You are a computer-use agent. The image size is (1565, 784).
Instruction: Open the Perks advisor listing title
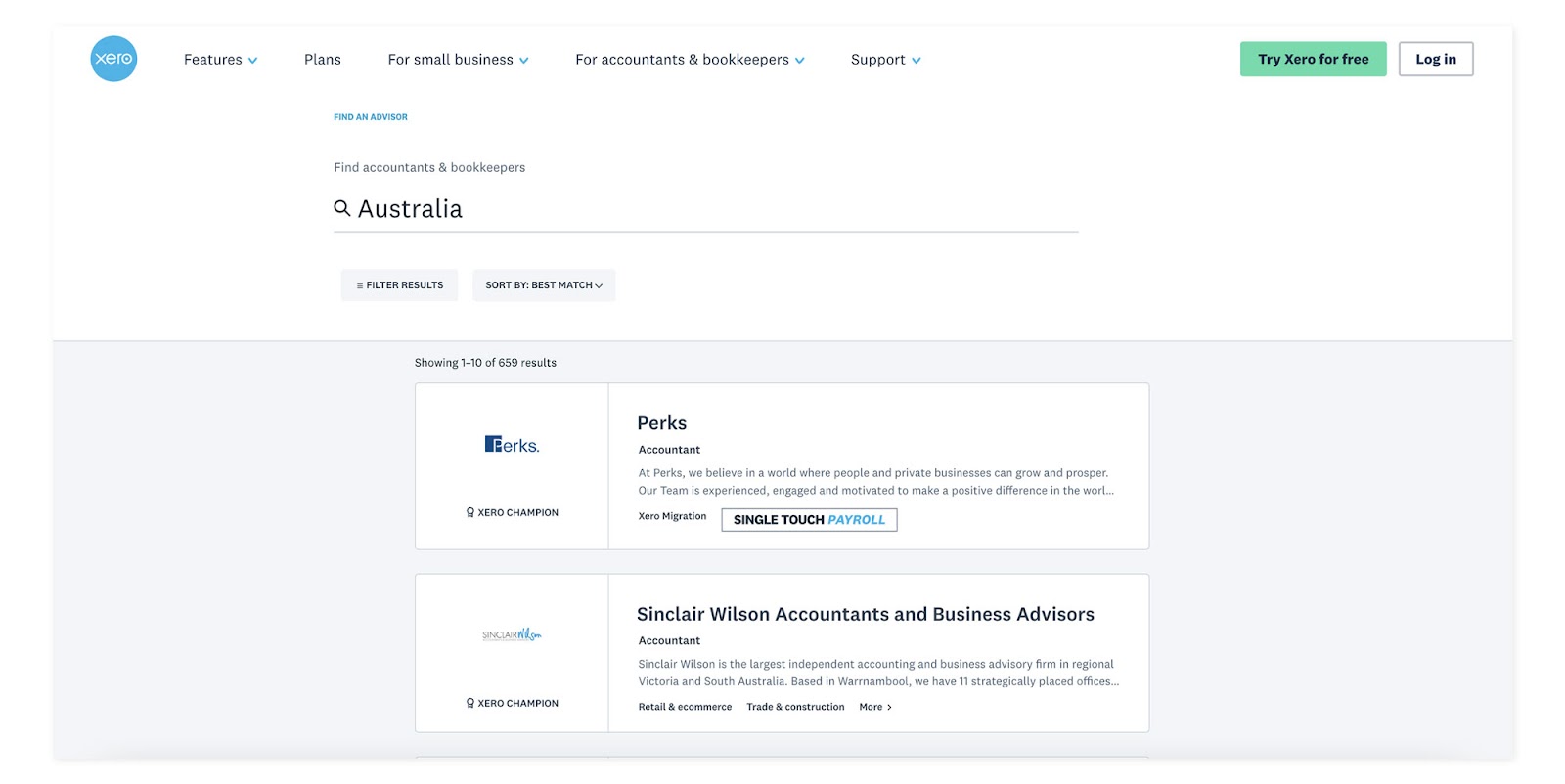(662, 423)
